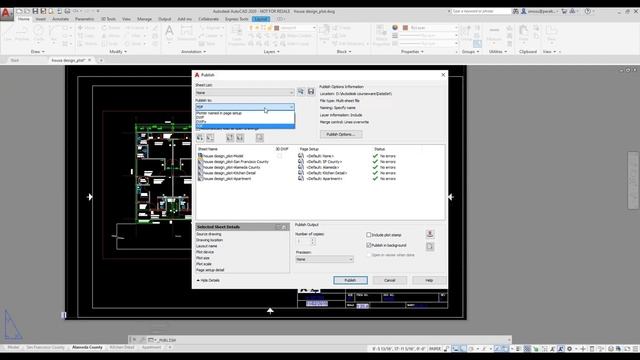This screenshot has width=640, height=360.
Task: Close the house design_plot drawing tab
Action: click(x=89, y=60)
